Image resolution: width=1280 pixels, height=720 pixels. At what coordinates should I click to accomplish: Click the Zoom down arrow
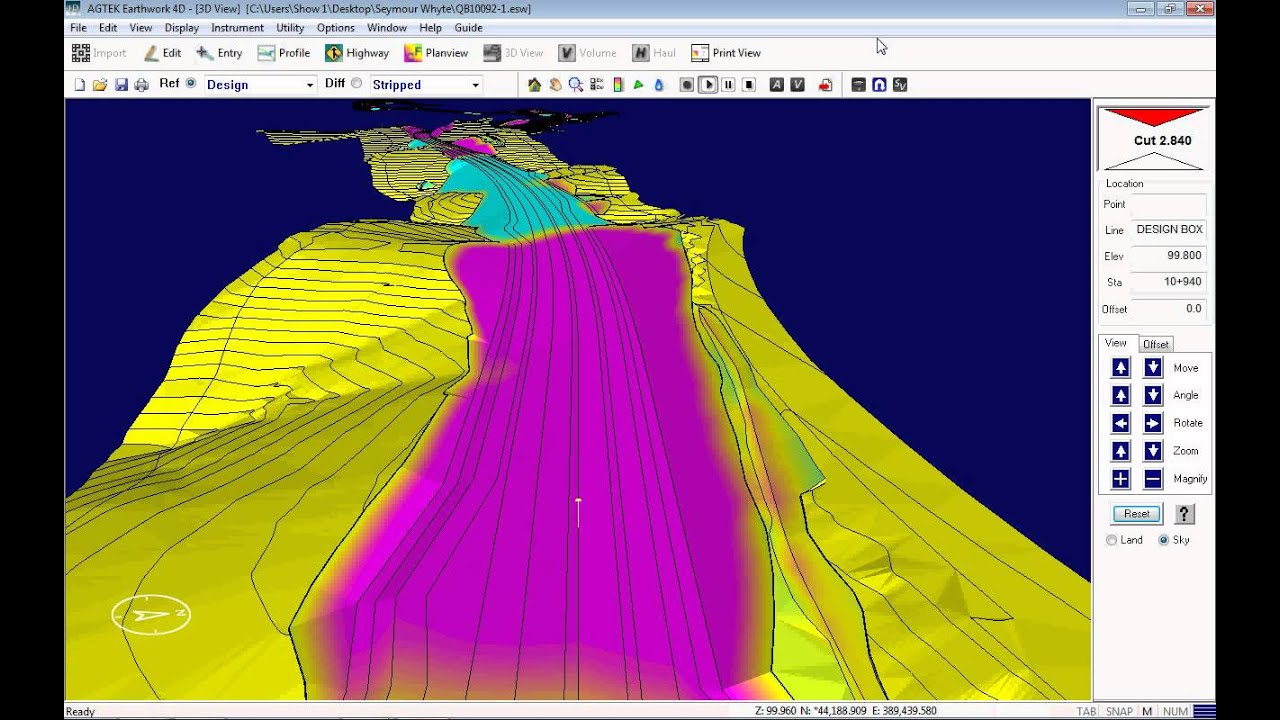pyautogui.click(x=1153, y=451)
